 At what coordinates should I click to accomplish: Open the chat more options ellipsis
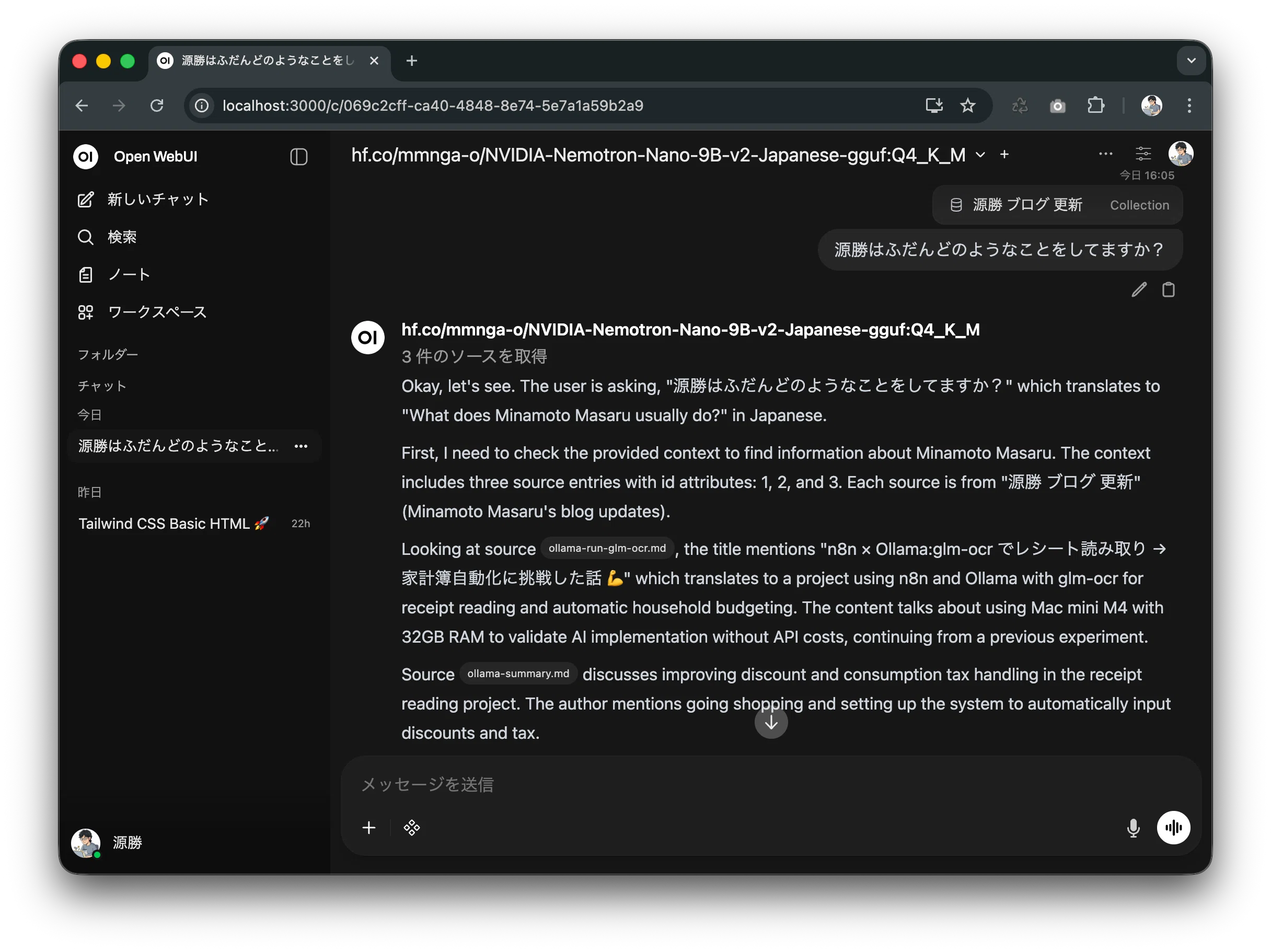coord(1105,154)
